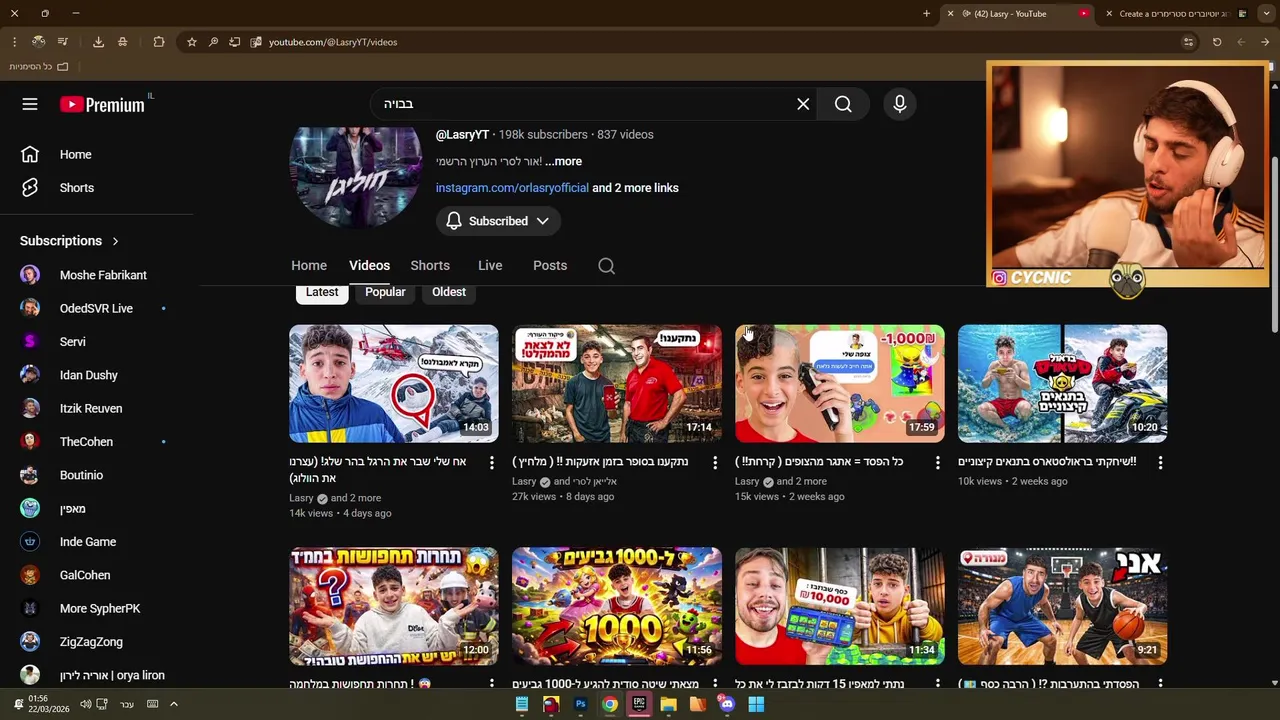Image resolution: width=1280 pixels, height=720 pixels.
Task: Search within channel using tab-bar magnifier
Action: pyautogui.click(x=606, y=266)
